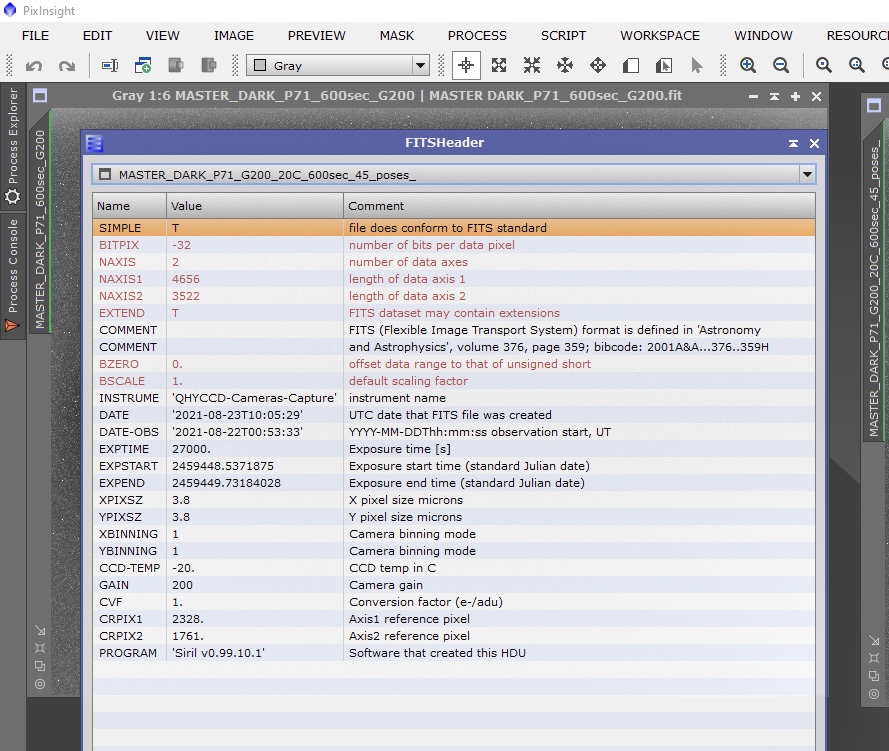Click the arrow pointer tool icon
Screen dimensions: 889x751
tap(697, 65)
